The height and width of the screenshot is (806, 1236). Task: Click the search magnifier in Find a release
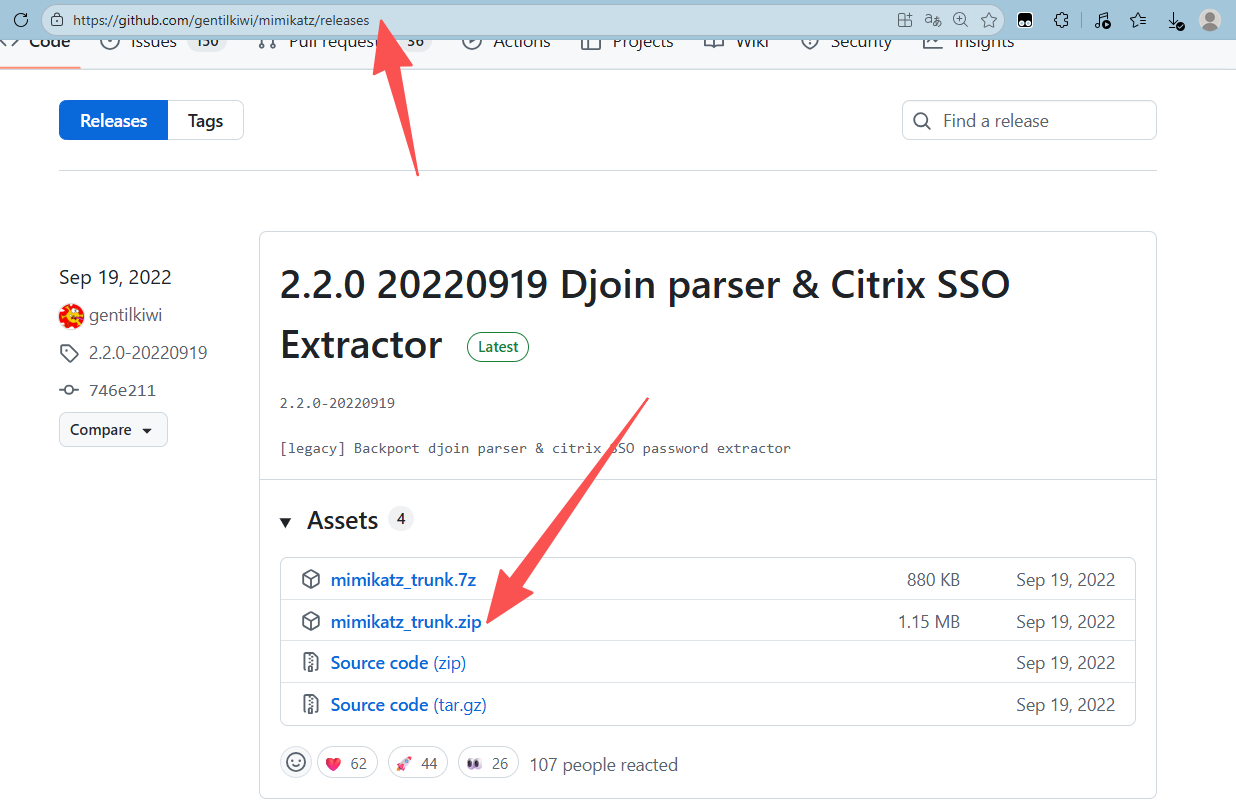pos(922,121)
